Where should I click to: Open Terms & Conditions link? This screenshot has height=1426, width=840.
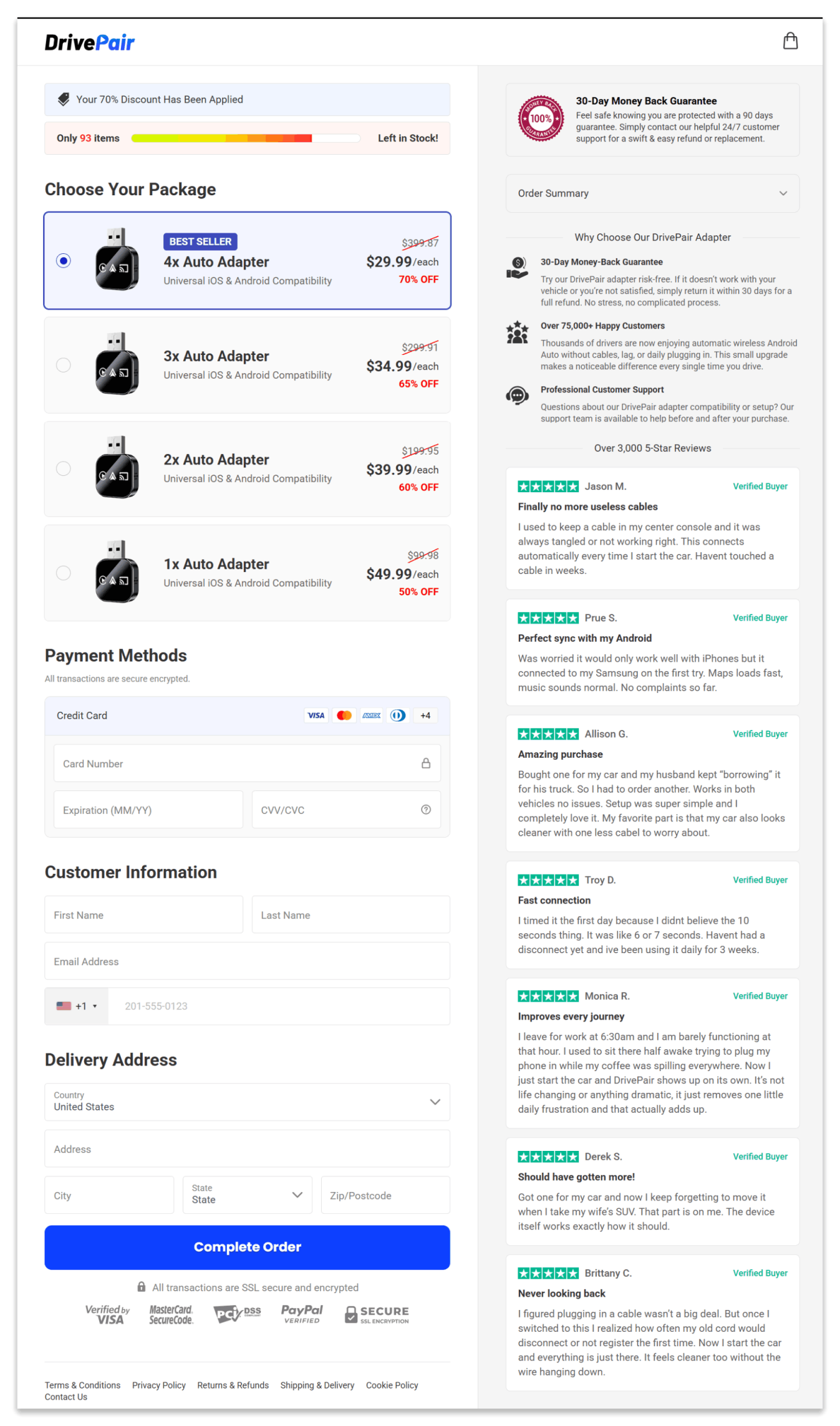(82, 1385)
